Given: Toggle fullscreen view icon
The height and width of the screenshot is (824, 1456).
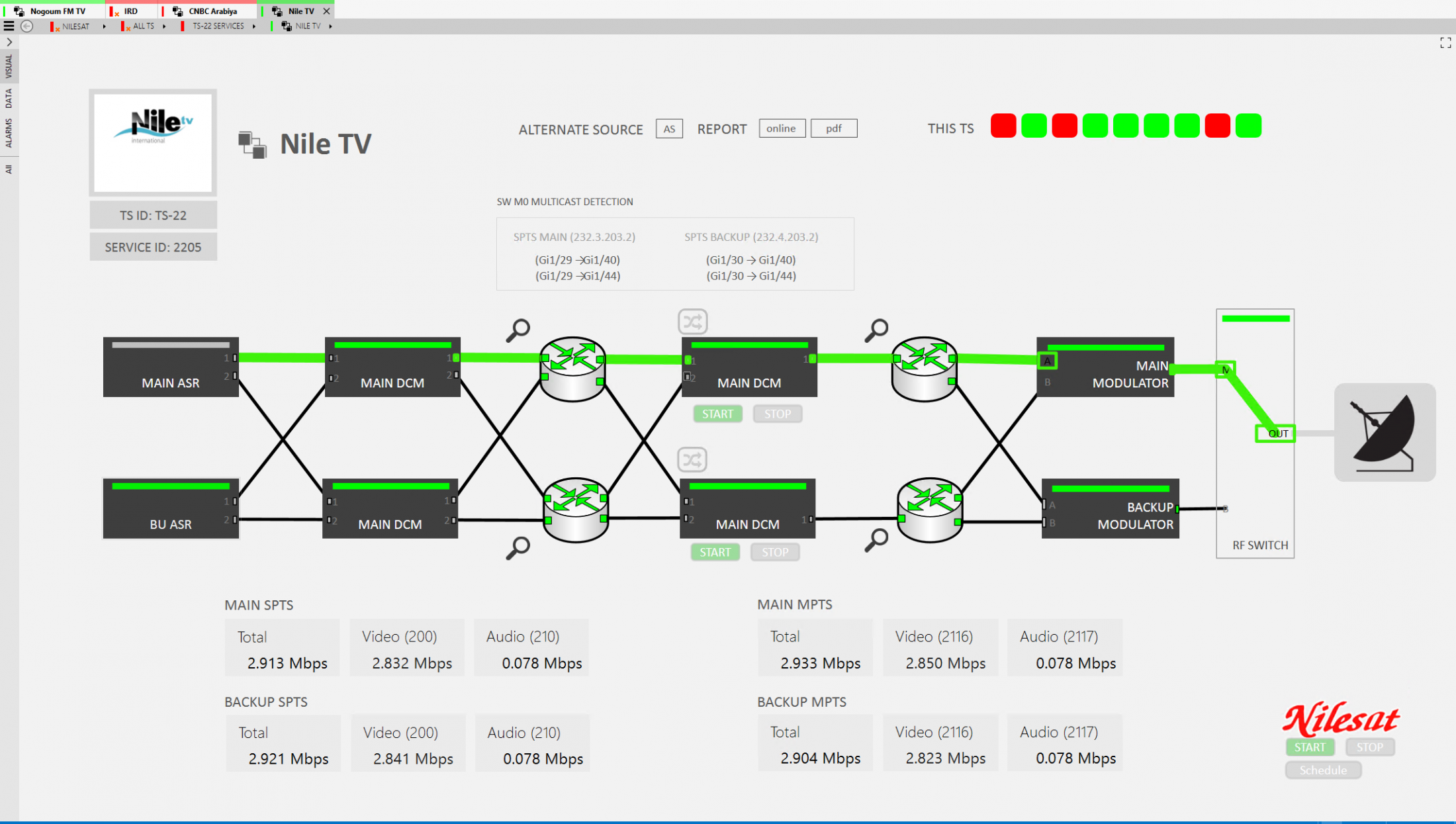Looking at the screenshot, I should [1445, 43].
